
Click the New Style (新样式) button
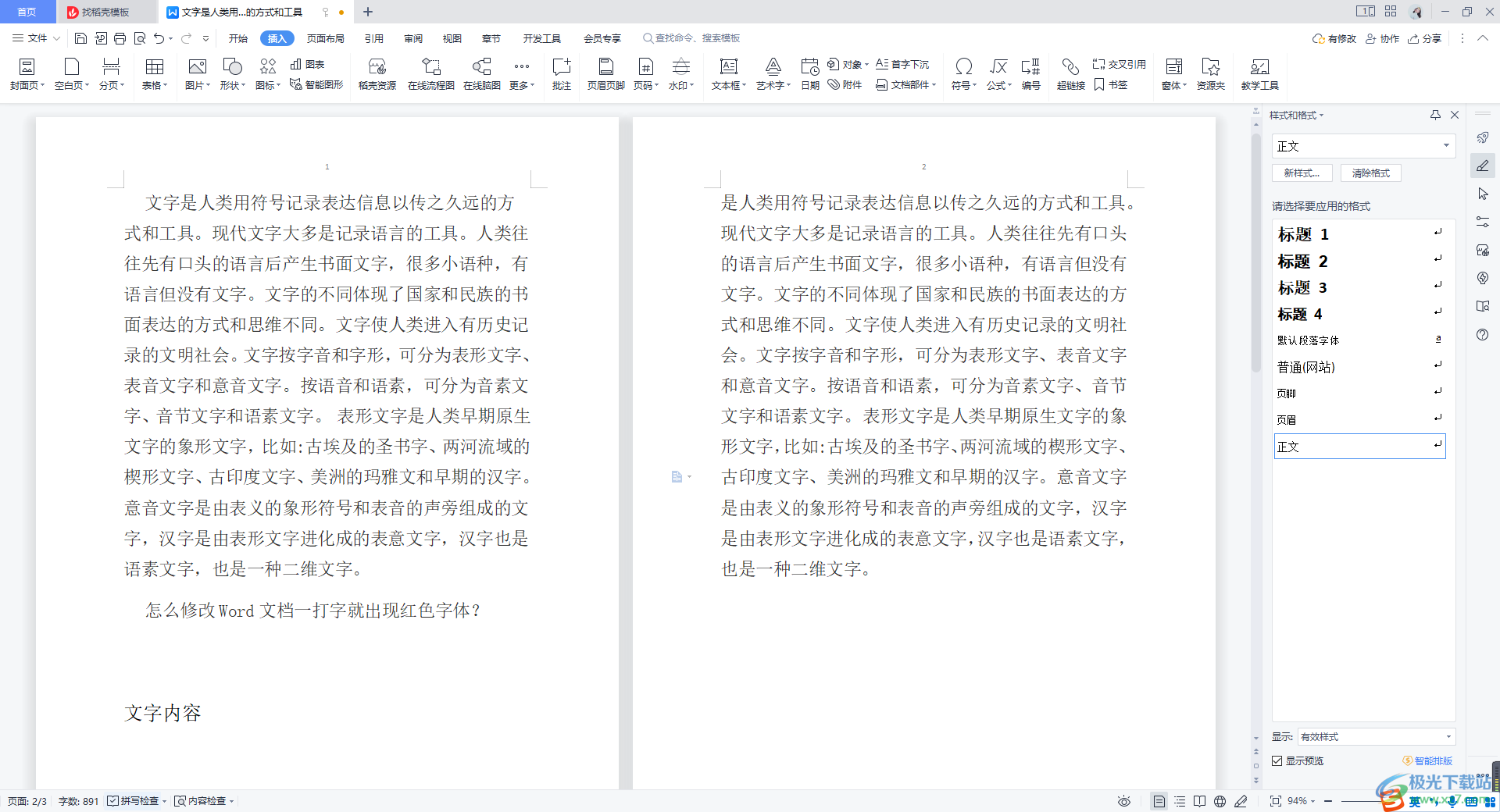(x=1302, y=173)
